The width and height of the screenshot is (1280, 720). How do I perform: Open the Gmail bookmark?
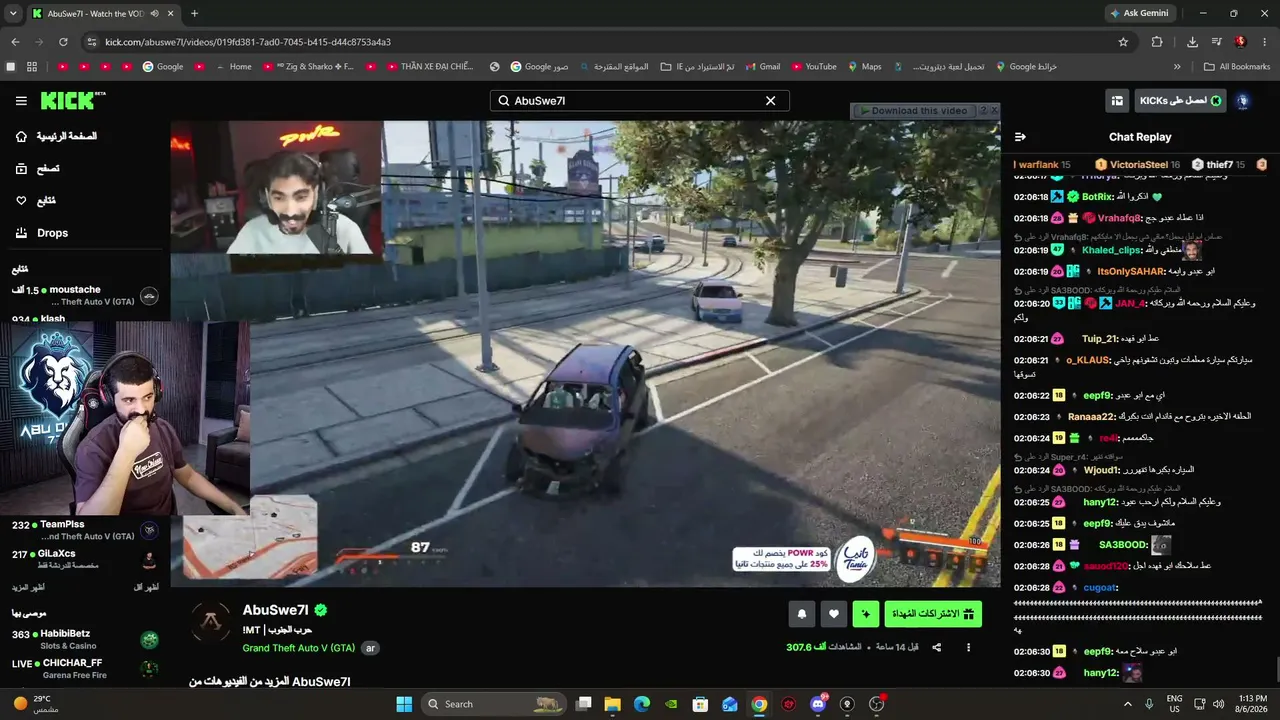pos(762,67)
